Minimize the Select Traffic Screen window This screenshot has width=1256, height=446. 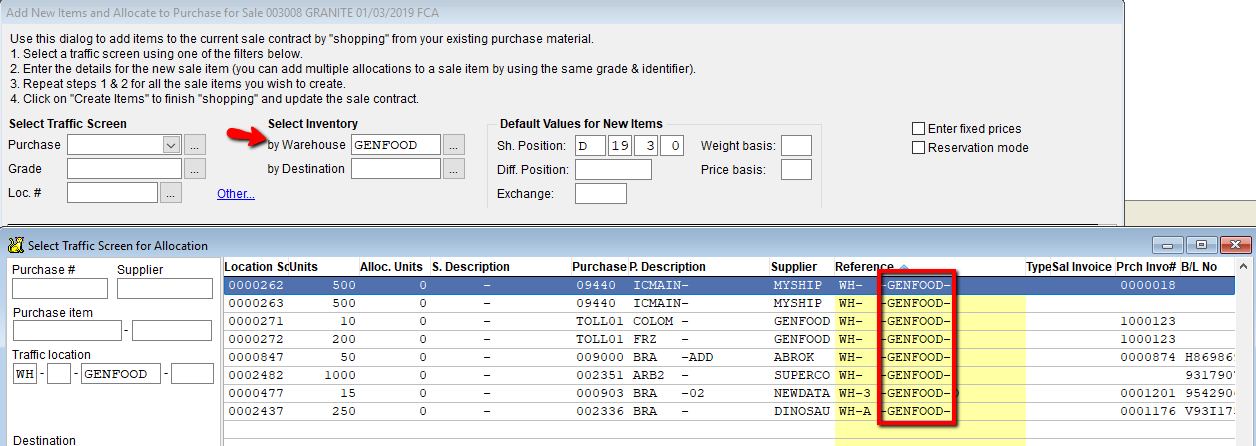tap(1169, 245)
